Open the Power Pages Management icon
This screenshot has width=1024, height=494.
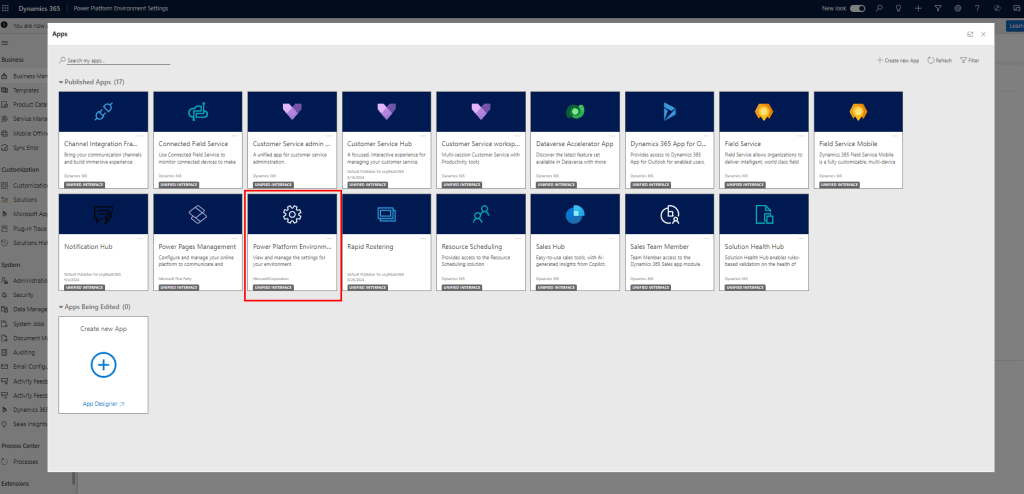coord(198,214)
